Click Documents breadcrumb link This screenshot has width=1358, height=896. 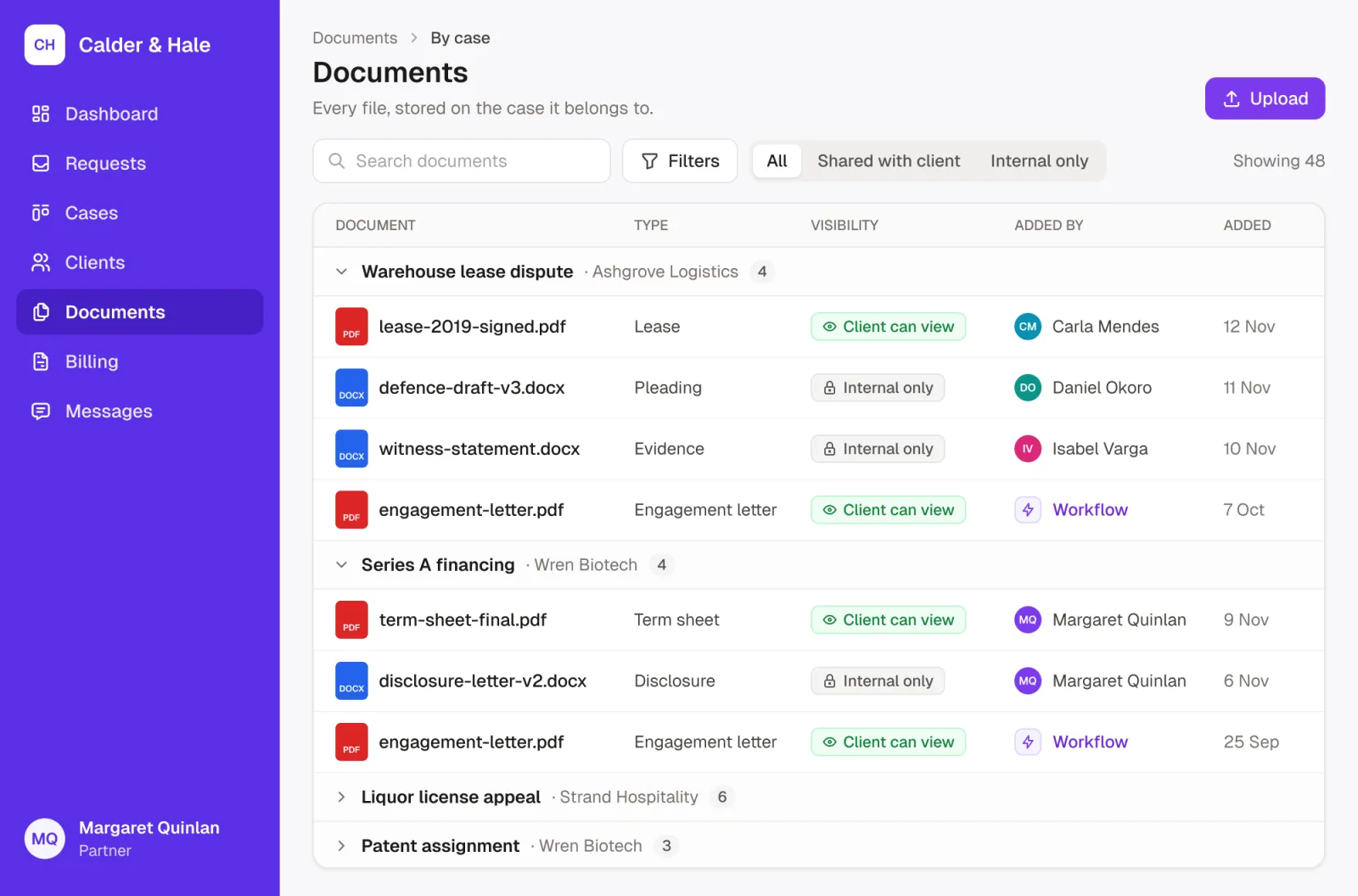(x=355, y=38)
